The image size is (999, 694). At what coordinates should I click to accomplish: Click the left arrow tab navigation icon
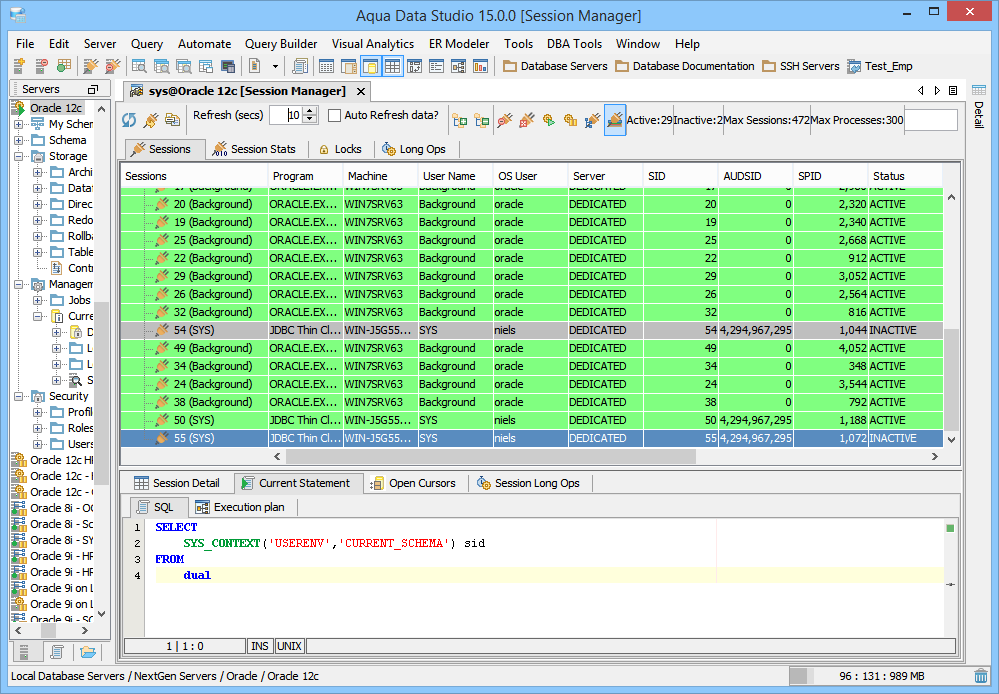coord(921,90)
